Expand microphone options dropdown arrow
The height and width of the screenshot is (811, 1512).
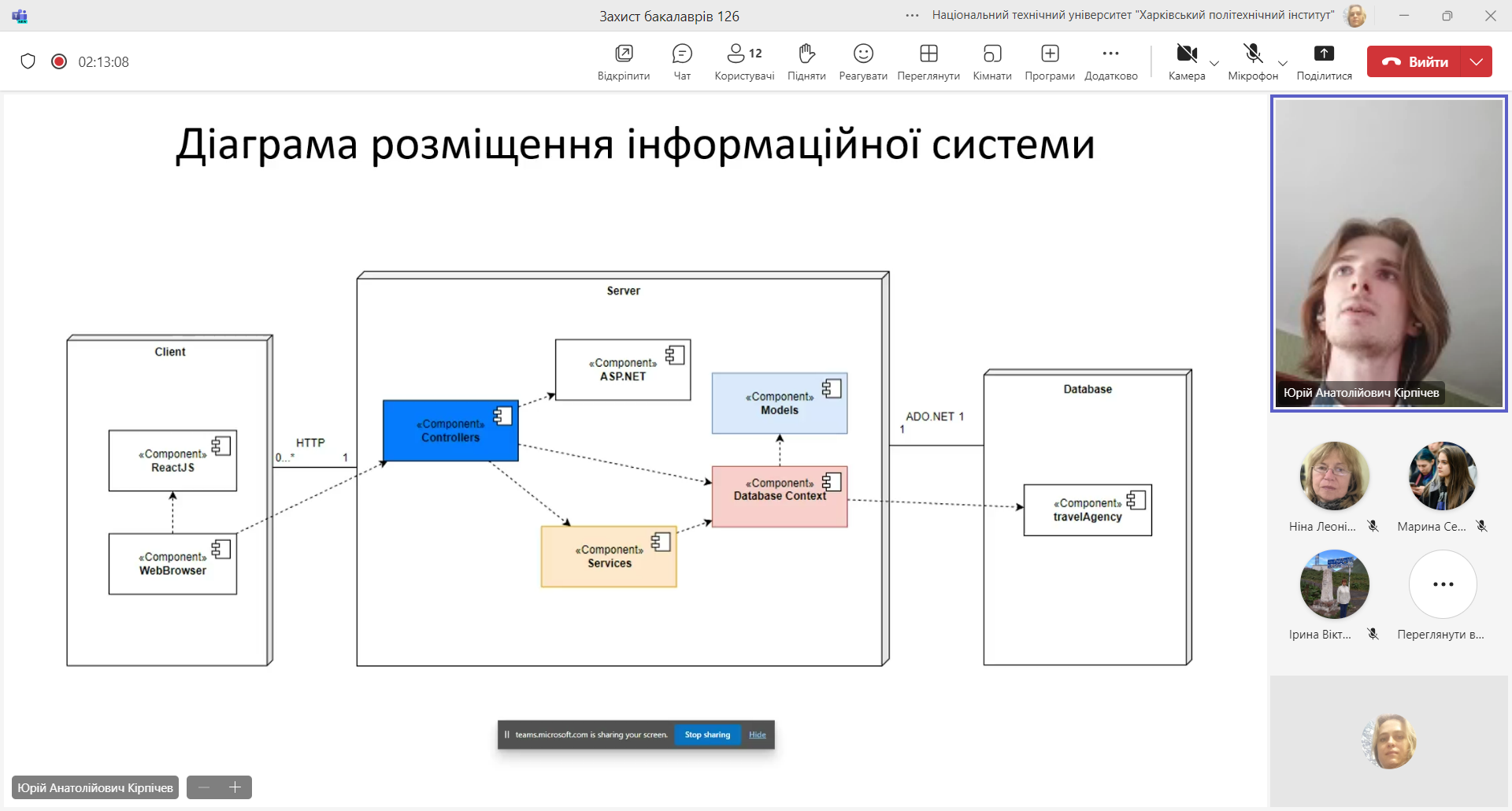point(1283,64)
